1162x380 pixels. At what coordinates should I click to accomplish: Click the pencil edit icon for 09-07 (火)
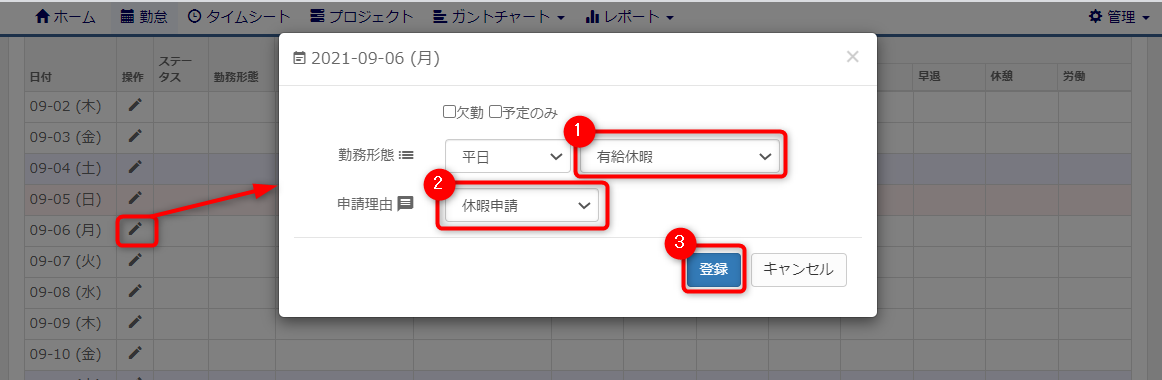pos(134,260)
